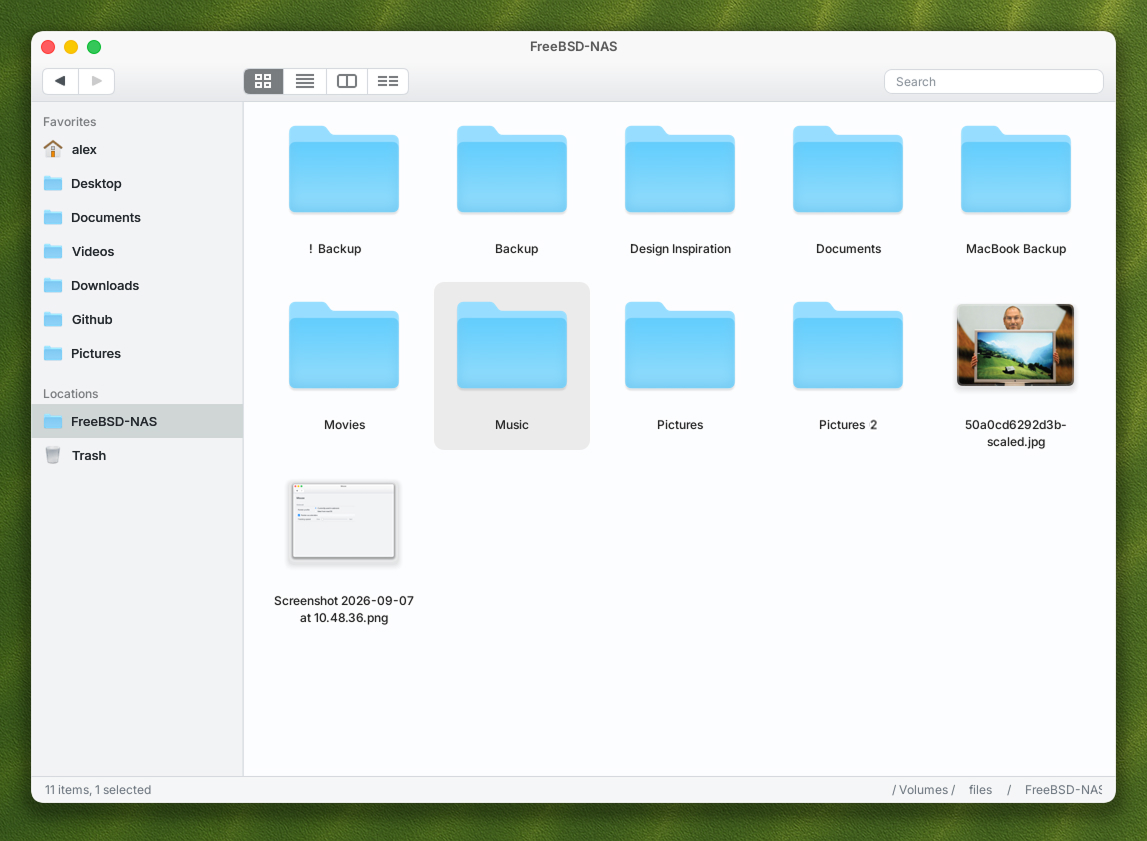1147x841 pixels.
Task: Select the Screenshot 2026-09-07 png thumbnail
Action: click(344, 521)
